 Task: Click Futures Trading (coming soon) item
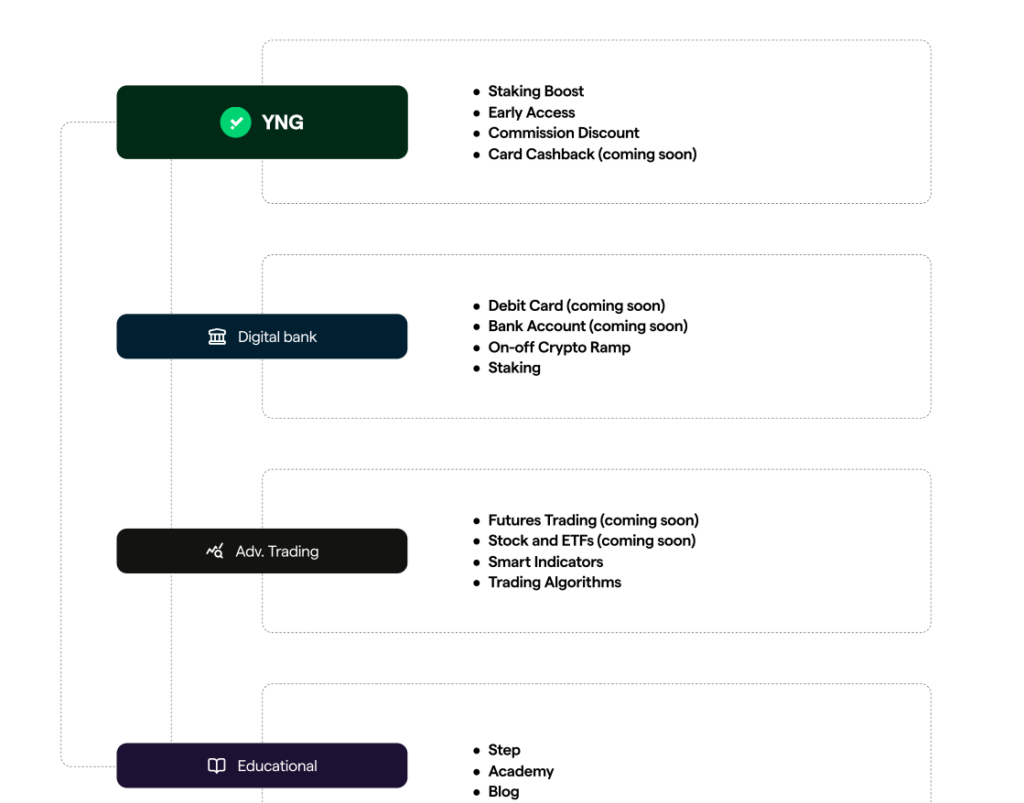tap(593, 520)
